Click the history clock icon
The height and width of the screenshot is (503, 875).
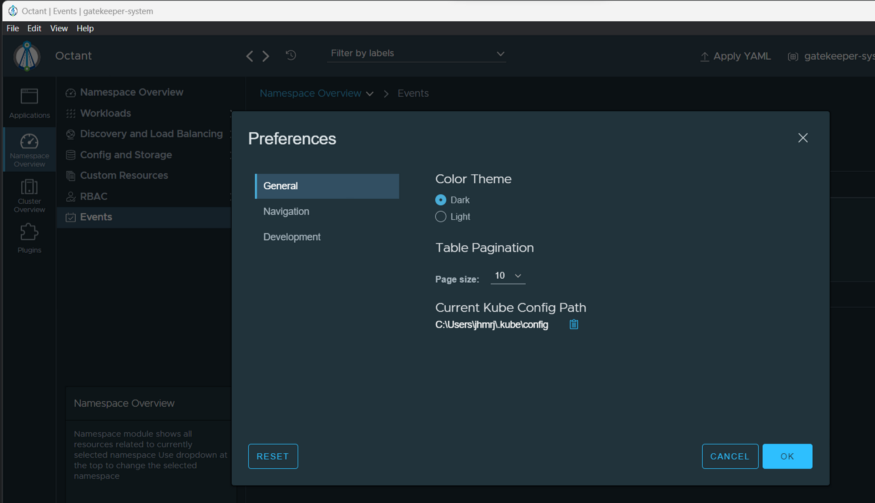(291, 56)
